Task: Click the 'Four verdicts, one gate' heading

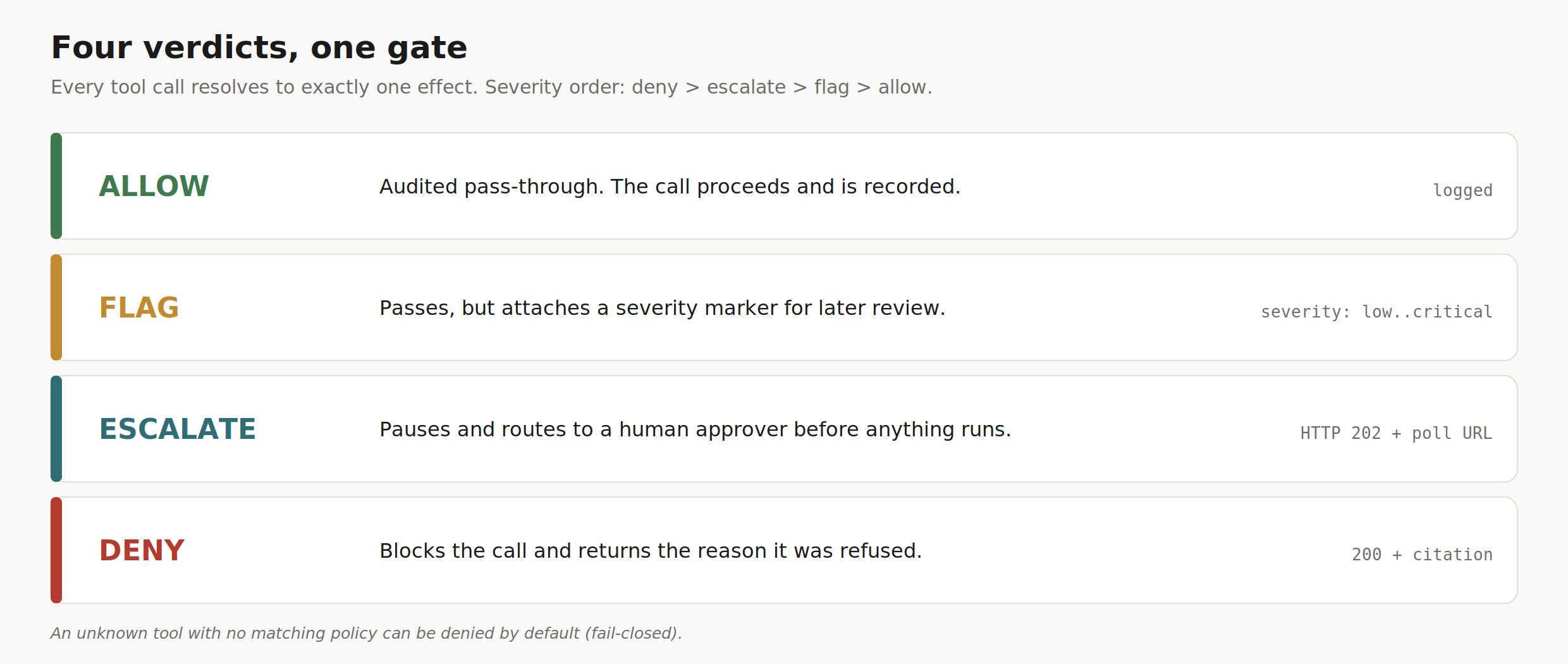Action: click(x=259, y=47)
